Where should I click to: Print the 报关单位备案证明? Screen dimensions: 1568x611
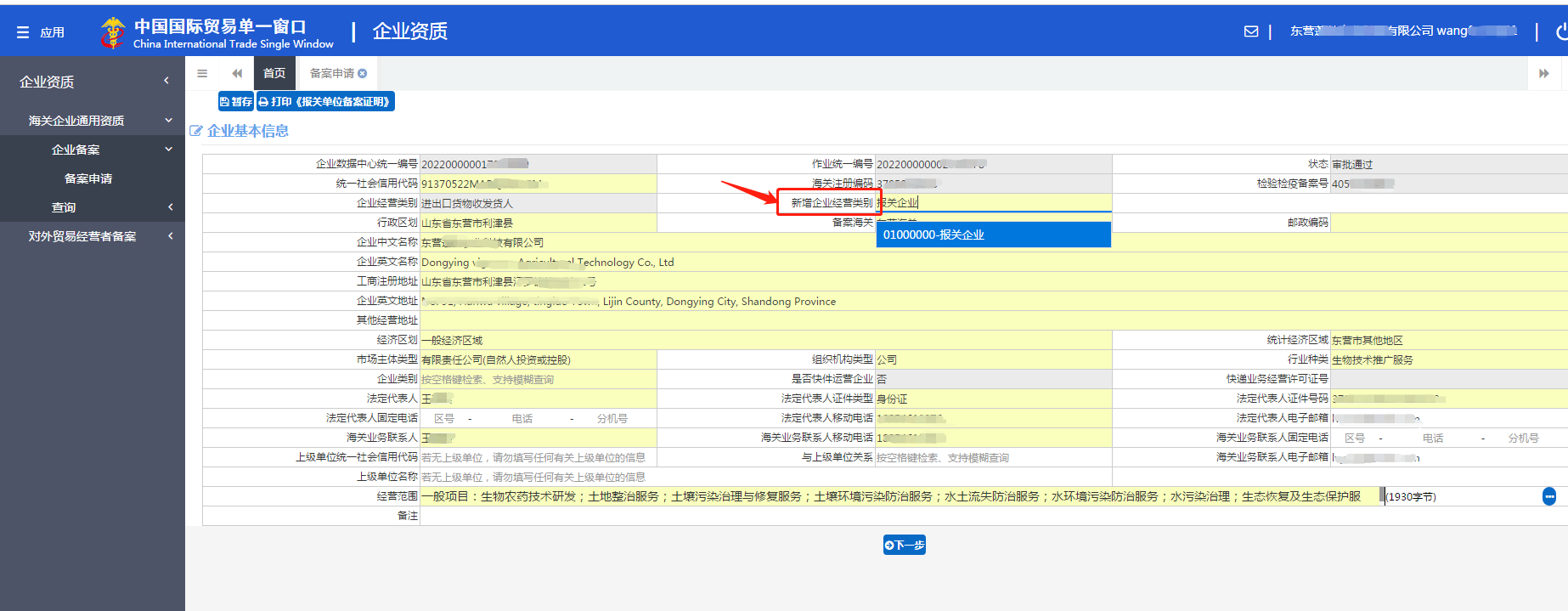324,101
